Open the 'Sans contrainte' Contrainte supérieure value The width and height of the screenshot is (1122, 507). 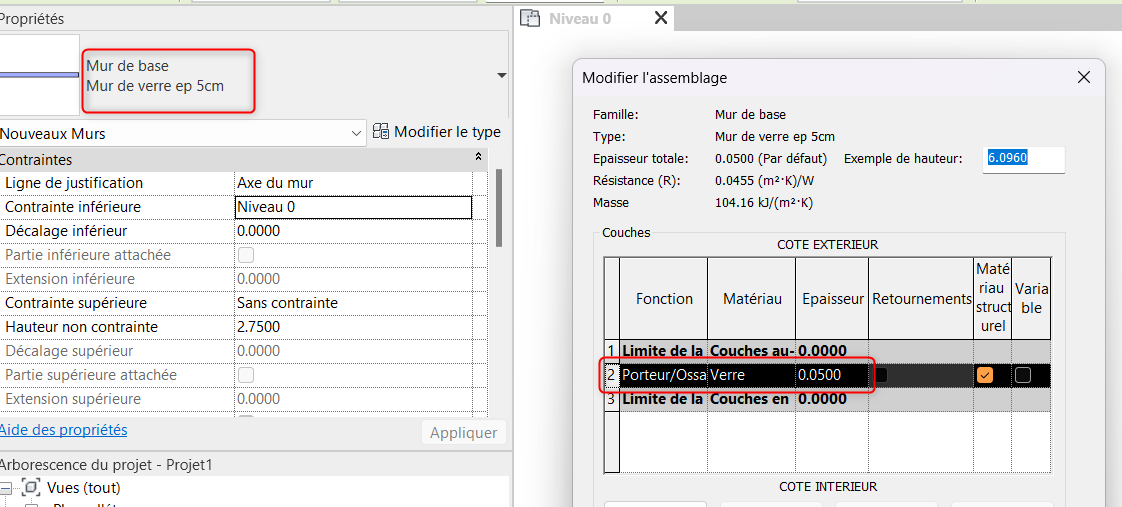353,303
